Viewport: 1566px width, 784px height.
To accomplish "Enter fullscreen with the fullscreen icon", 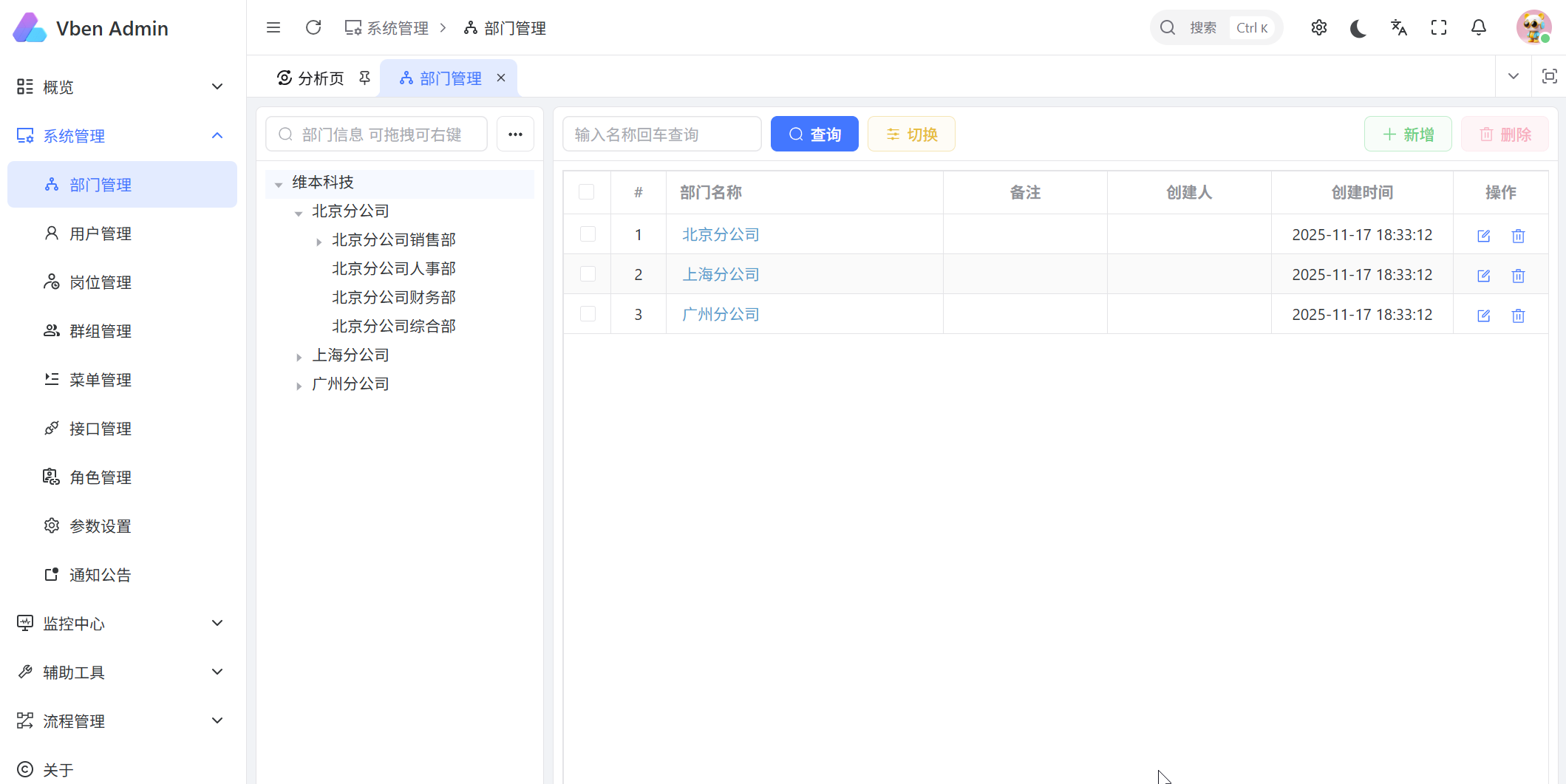I will tap(1438, 28).
